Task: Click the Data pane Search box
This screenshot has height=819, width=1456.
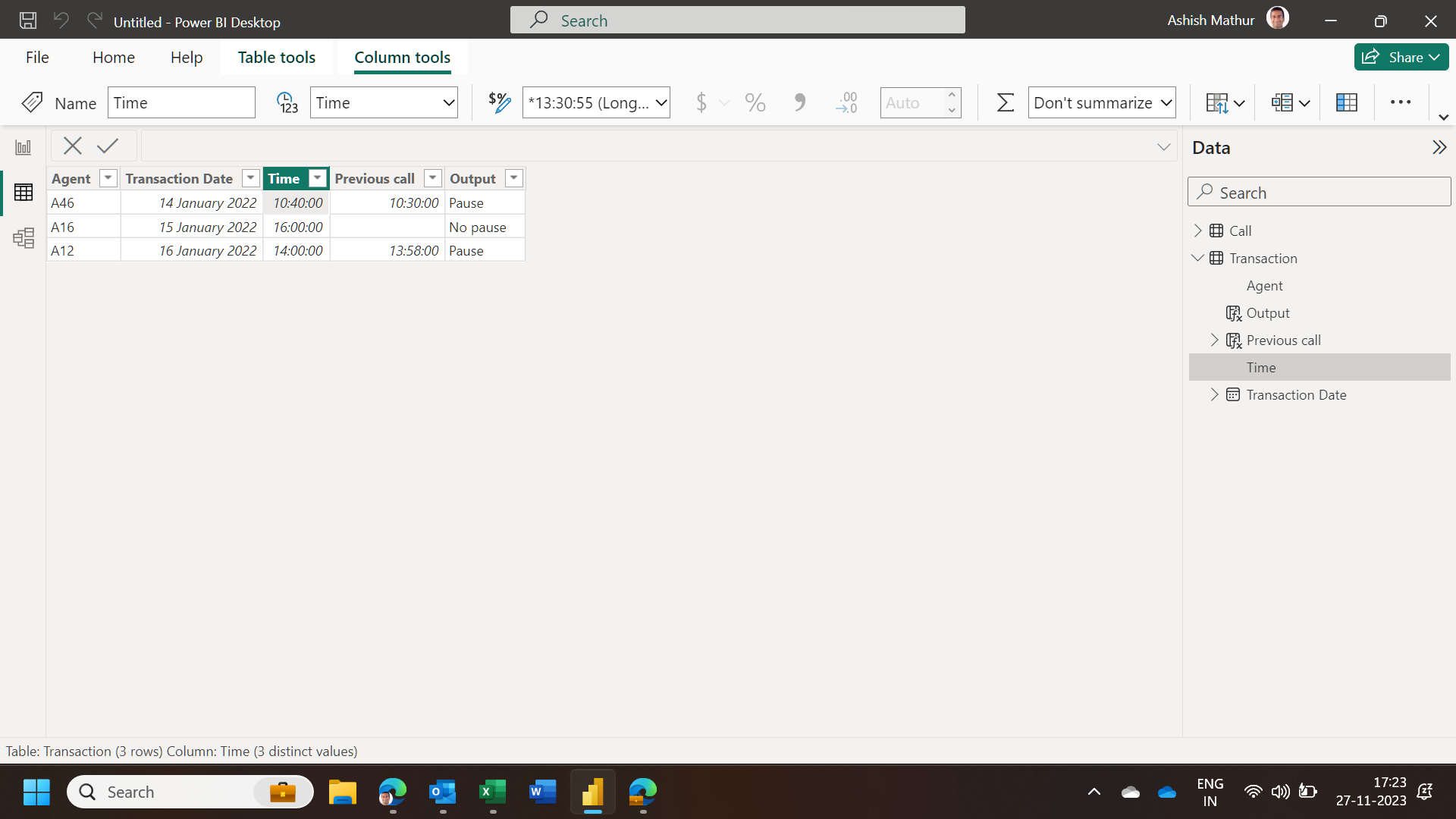Action: [x=1319, y=192]
